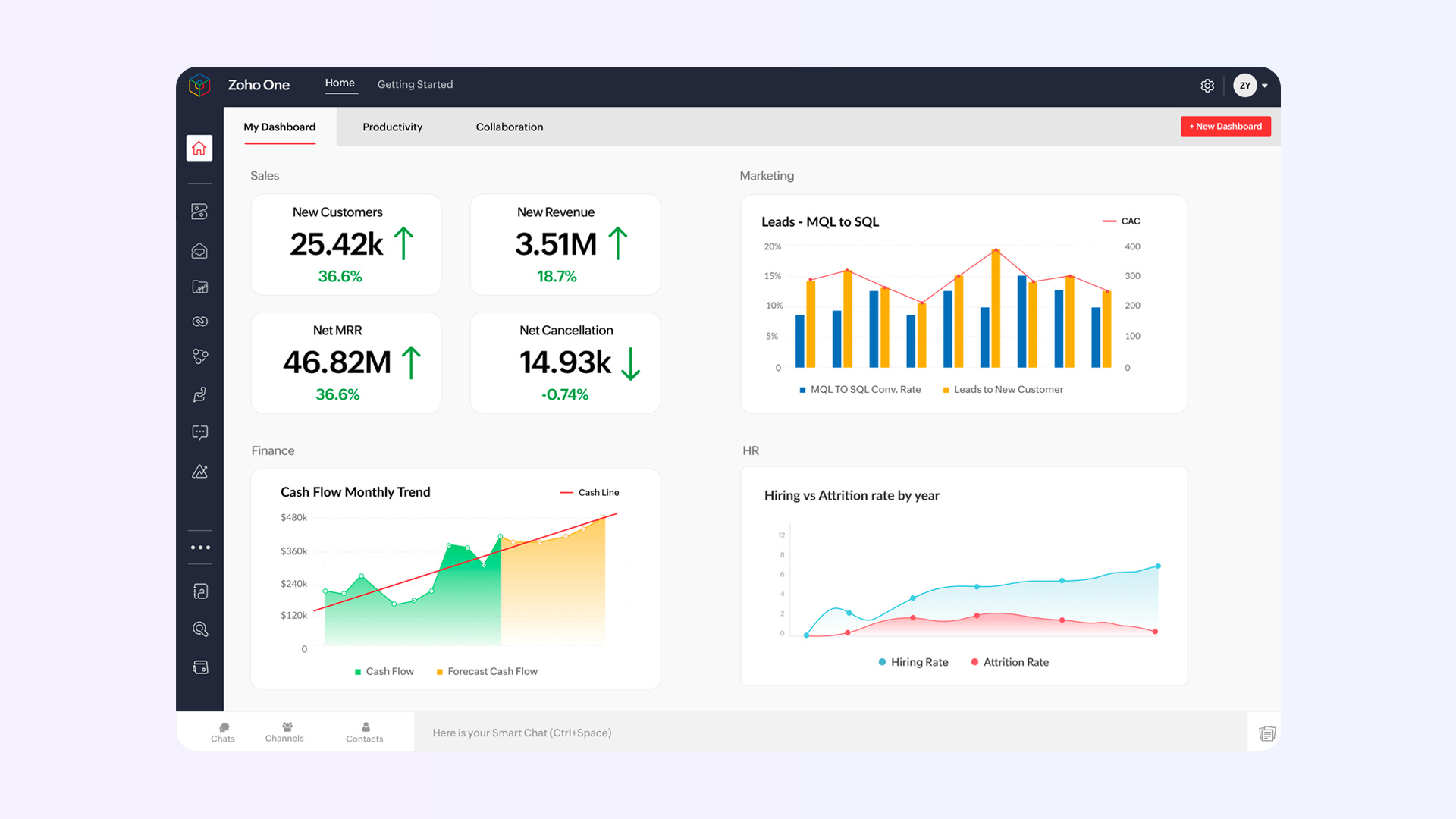1456x819 pixels.
Task: Open the New Revenue 3.51M card
Action: pyautogui.click(x=565, y=245)
